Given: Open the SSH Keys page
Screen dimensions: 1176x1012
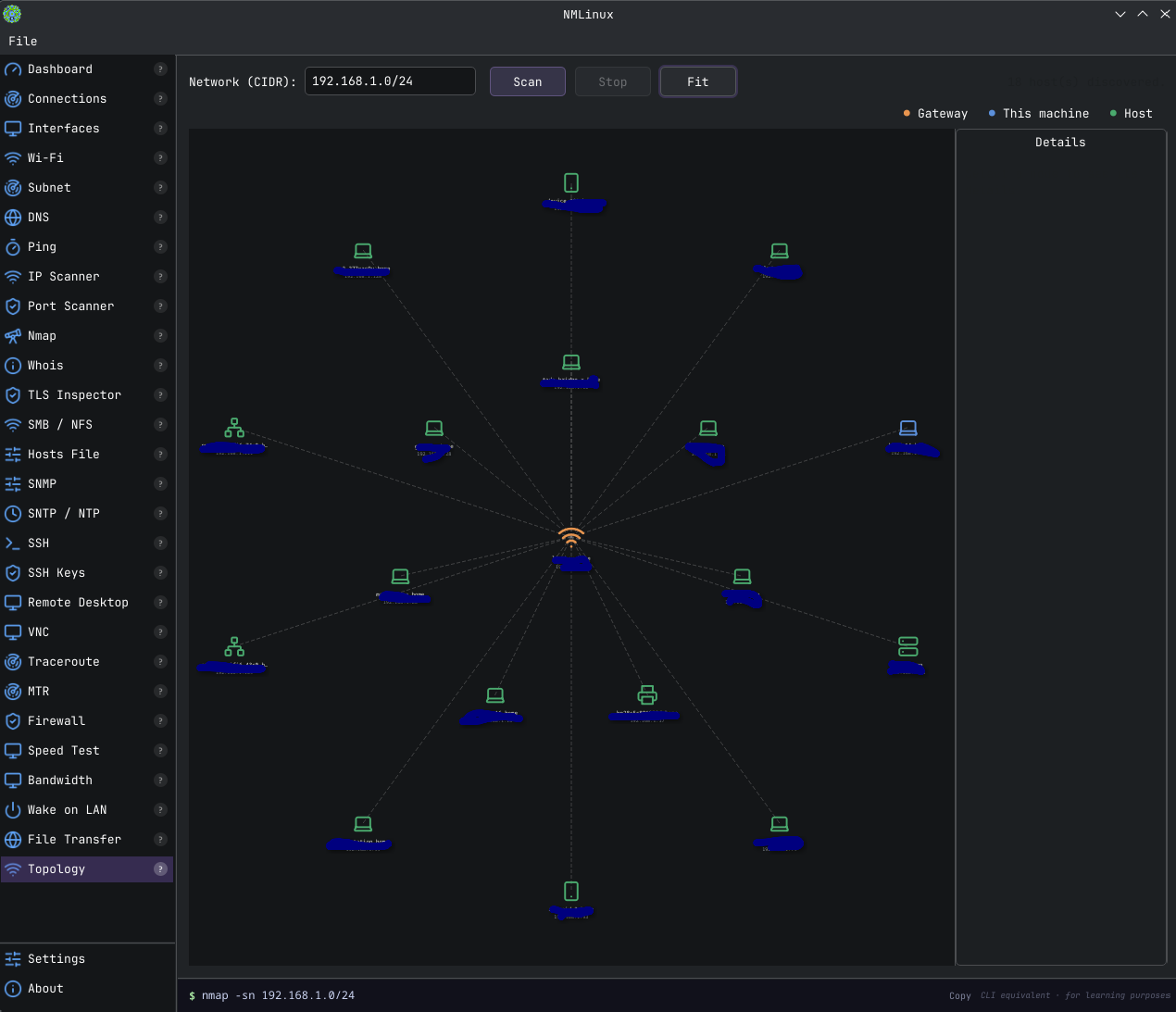Looking at the screenshot, I should click(x=87, y=573).
